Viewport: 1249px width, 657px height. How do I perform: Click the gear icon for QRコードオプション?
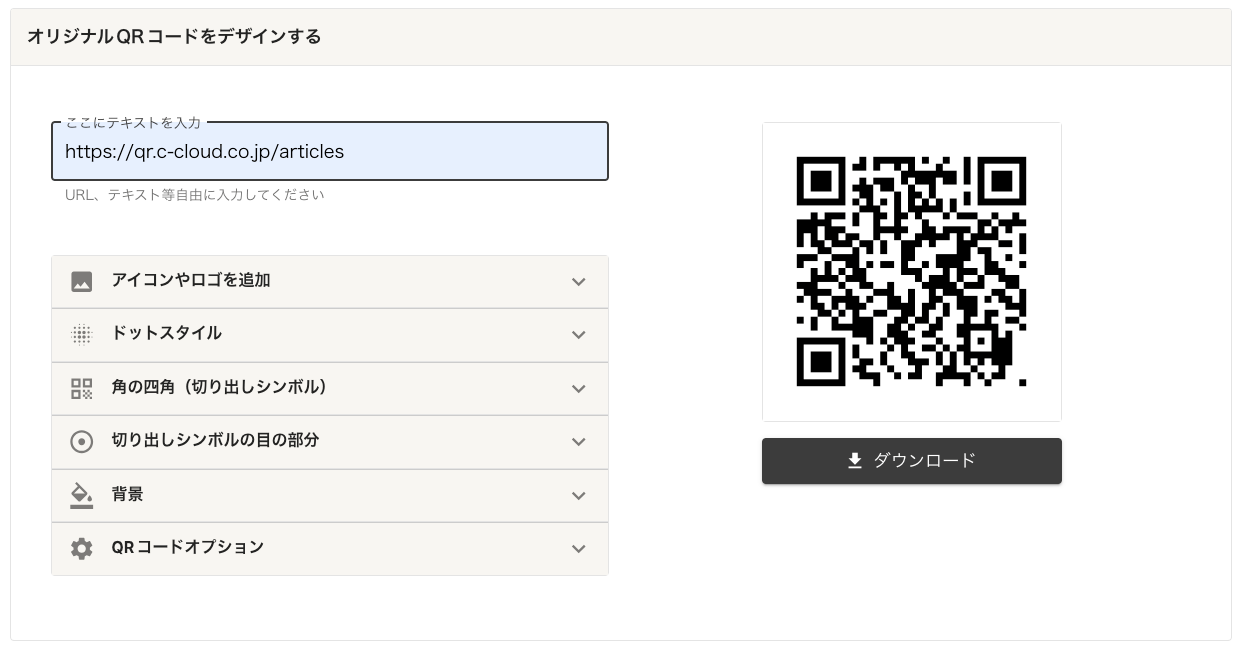tap(82, 548)
